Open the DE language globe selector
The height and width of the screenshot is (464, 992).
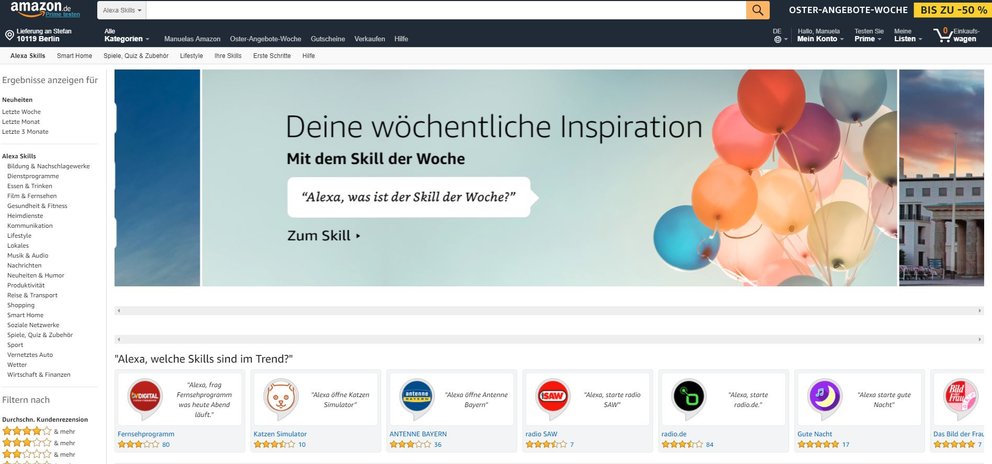779,35
